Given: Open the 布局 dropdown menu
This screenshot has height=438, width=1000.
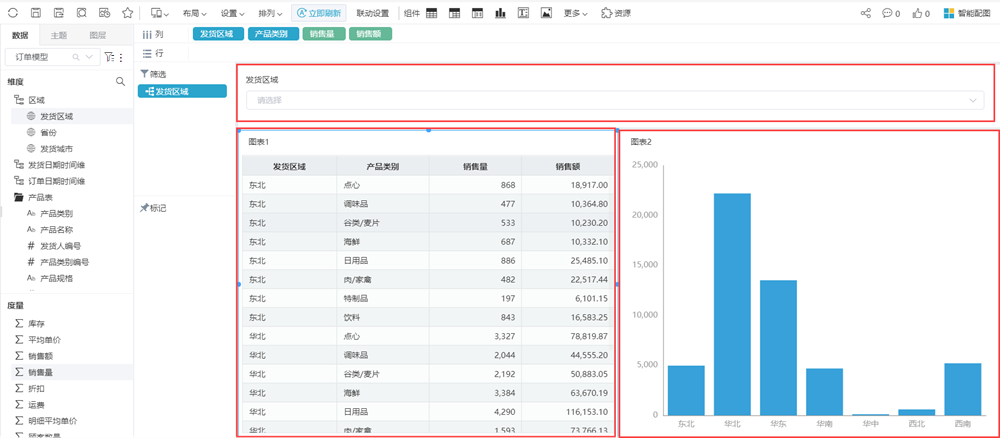Looking at the screenshot, I should 194,13.
